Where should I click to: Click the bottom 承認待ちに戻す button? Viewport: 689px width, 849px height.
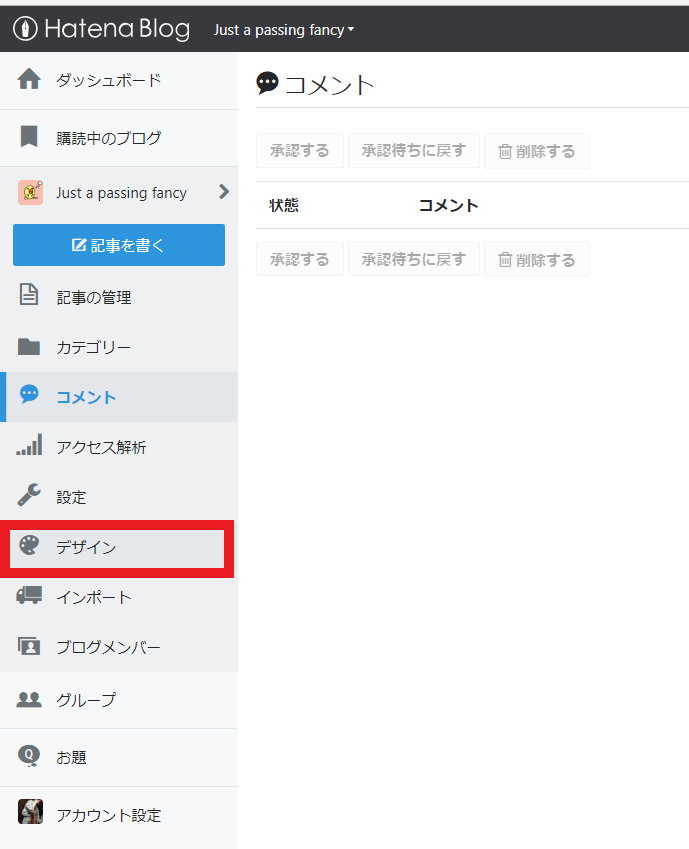pos(414,259)
